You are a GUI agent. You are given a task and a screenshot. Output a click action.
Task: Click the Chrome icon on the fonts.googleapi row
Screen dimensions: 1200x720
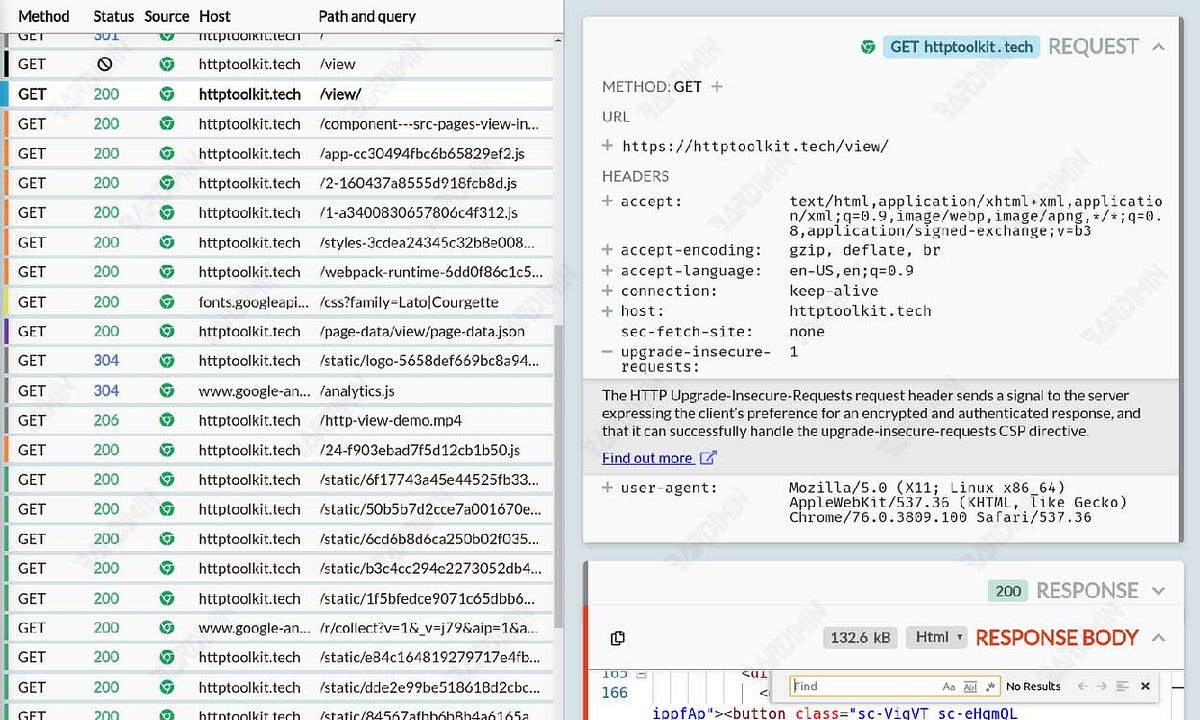point(167,301)
